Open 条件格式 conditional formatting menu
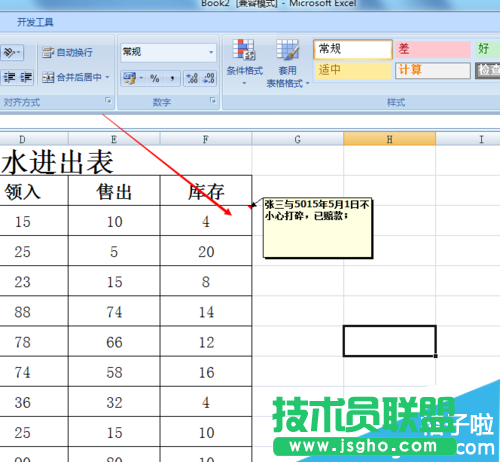 point(245,62)
